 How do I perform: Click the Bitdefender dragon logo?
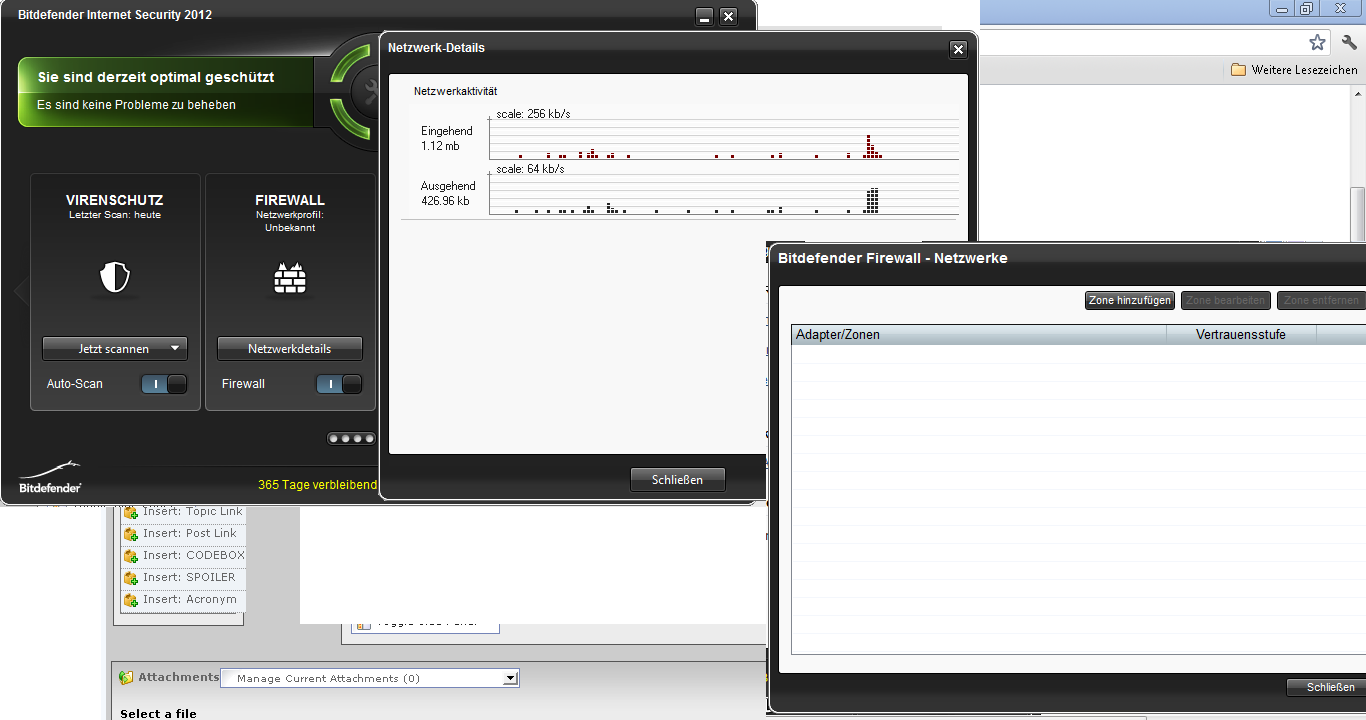pos(50,477)
